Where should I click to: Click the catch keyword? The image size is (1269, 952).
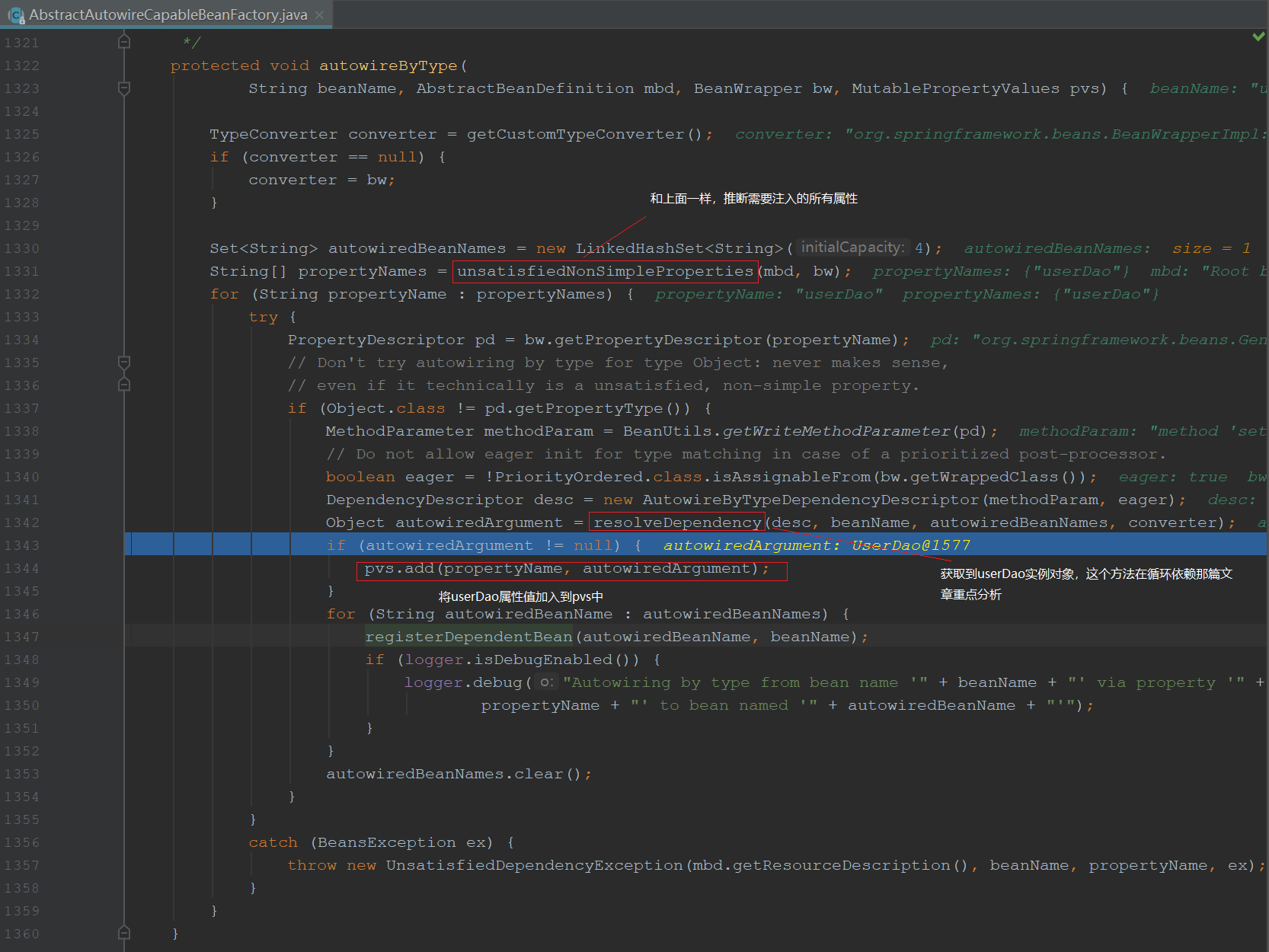273,842
